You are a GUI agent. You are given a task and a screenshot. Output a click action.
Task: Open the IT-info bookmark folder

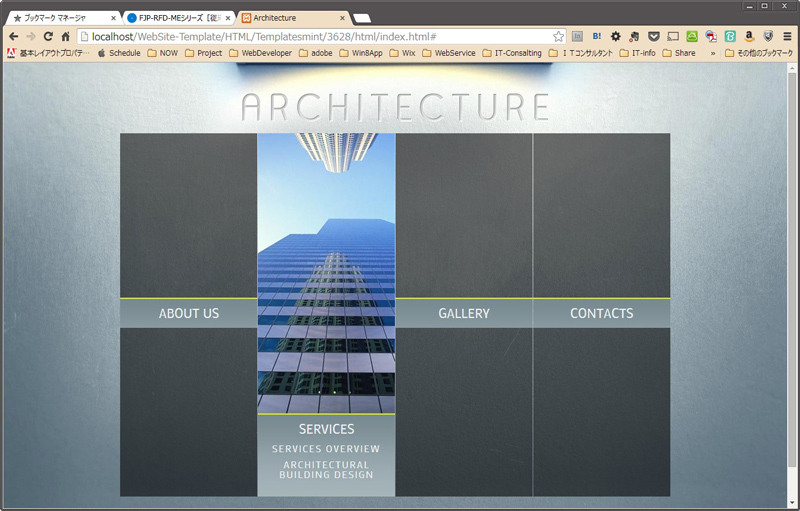point(637,53)
